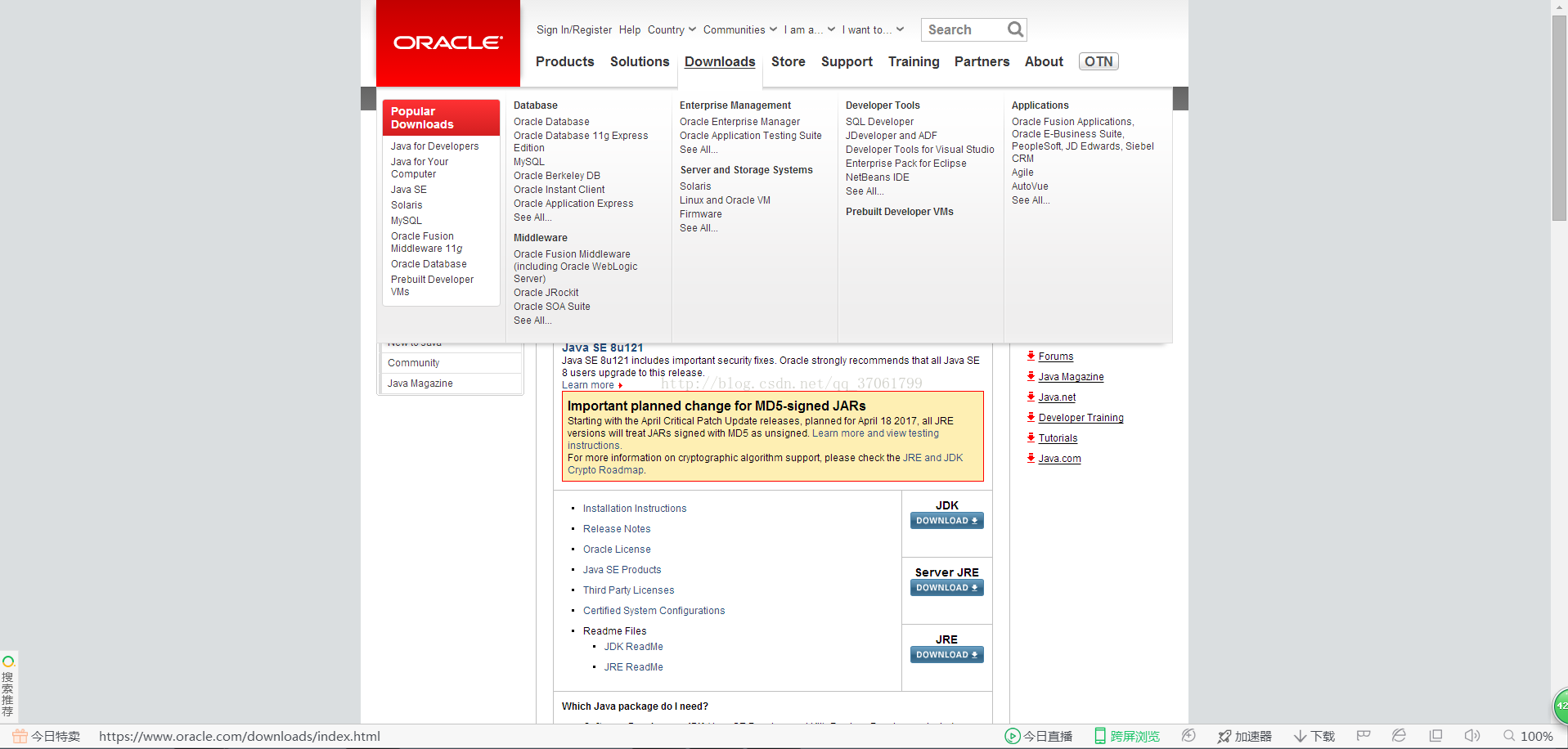Open the JDK ReadMe link

pyautogui.click(x=634, y=647)
